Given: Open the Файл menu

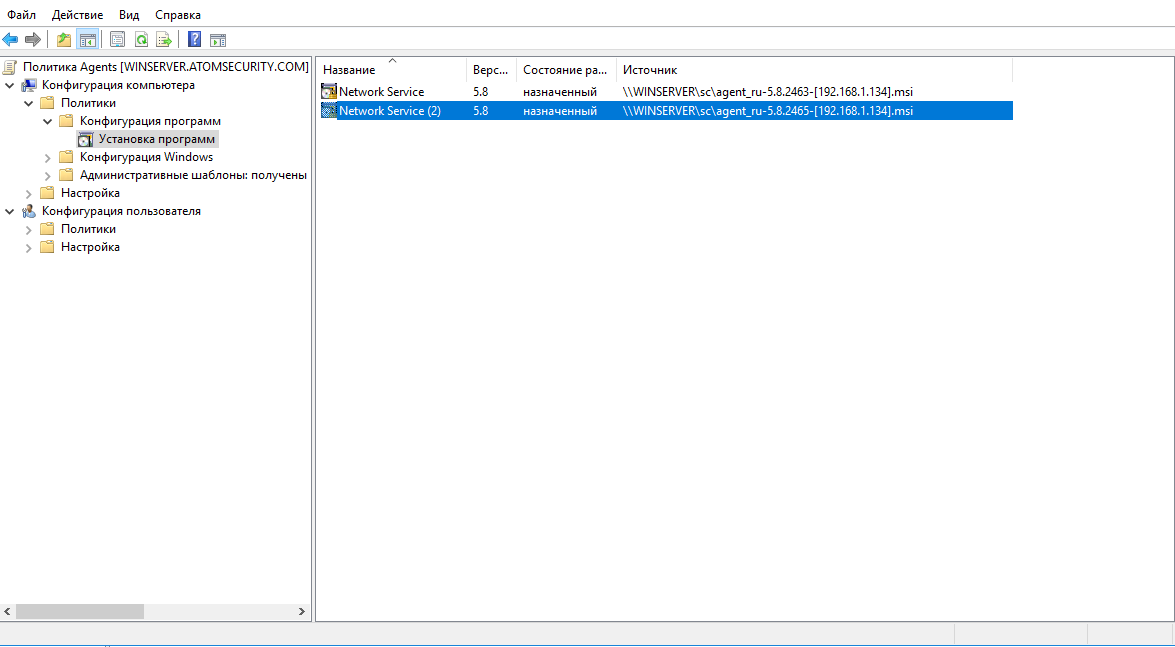Looking at the screenshot, I should (20, 14).
